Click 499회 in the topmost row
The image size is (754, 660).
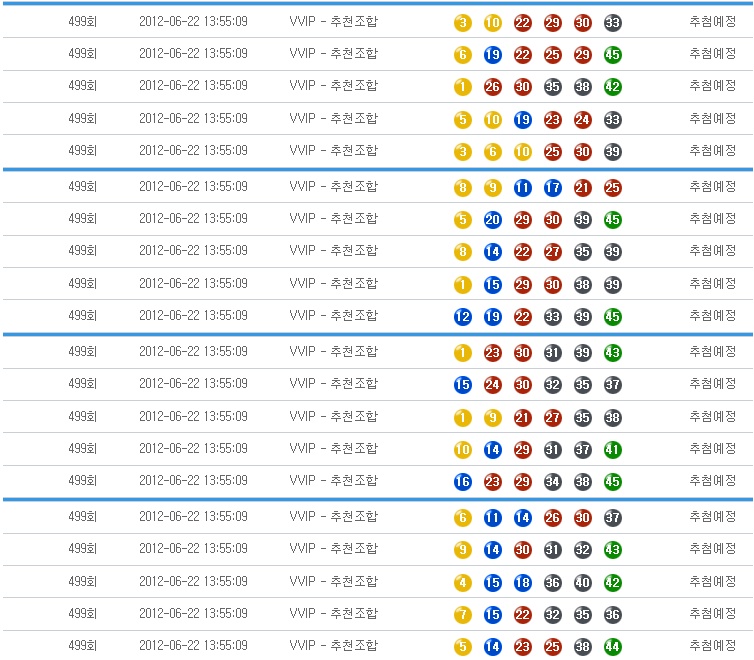(x=82, y=21)
